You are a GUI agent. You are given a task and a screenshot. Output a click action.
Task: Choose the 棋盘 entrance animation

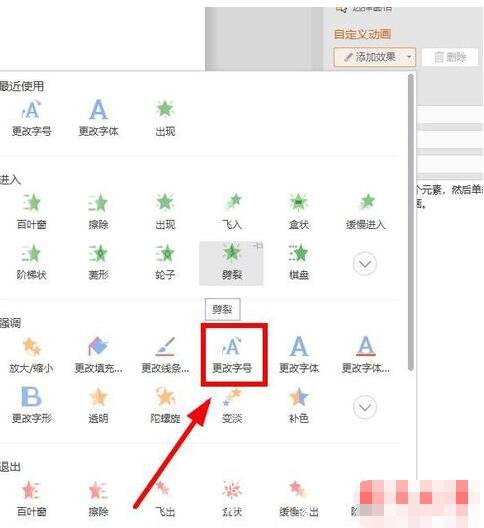coord(299,263)
